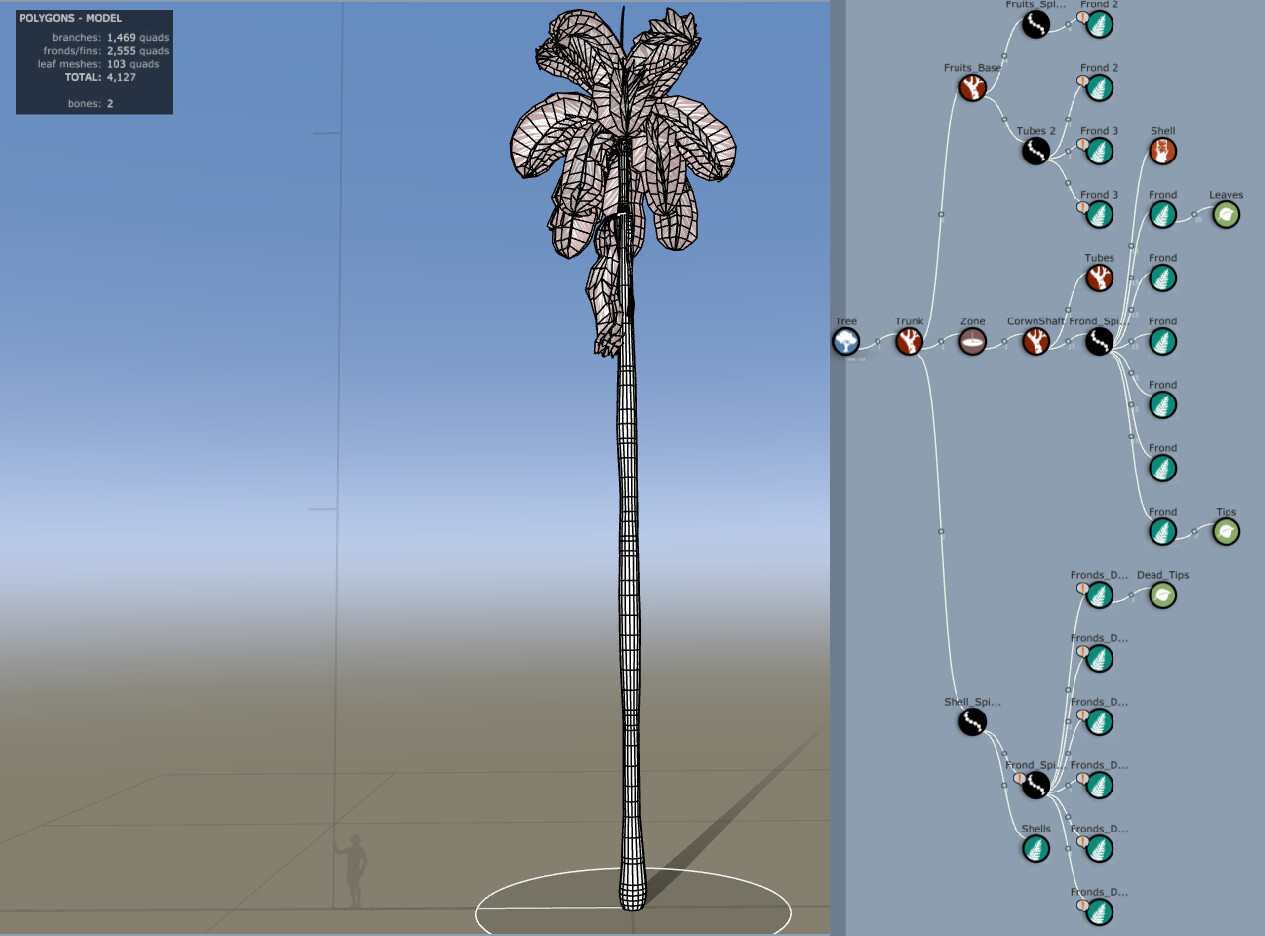Click the Fruits_Base branch node
This screenshot has height=936, width=1265.
tap(972, 88)
